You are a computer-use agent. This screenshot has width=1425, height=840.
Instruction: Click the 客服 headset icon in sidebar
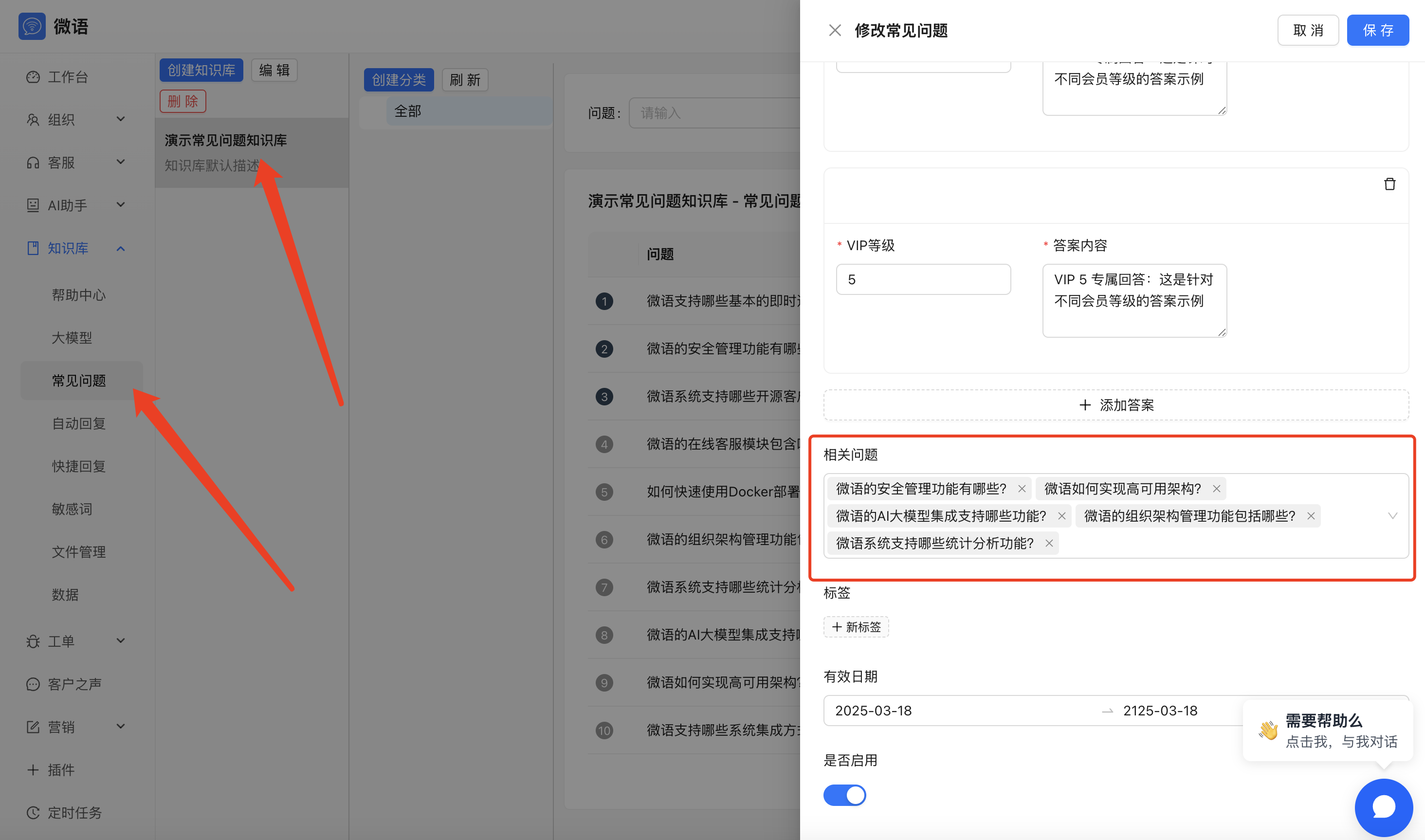[x=32, y=163]
